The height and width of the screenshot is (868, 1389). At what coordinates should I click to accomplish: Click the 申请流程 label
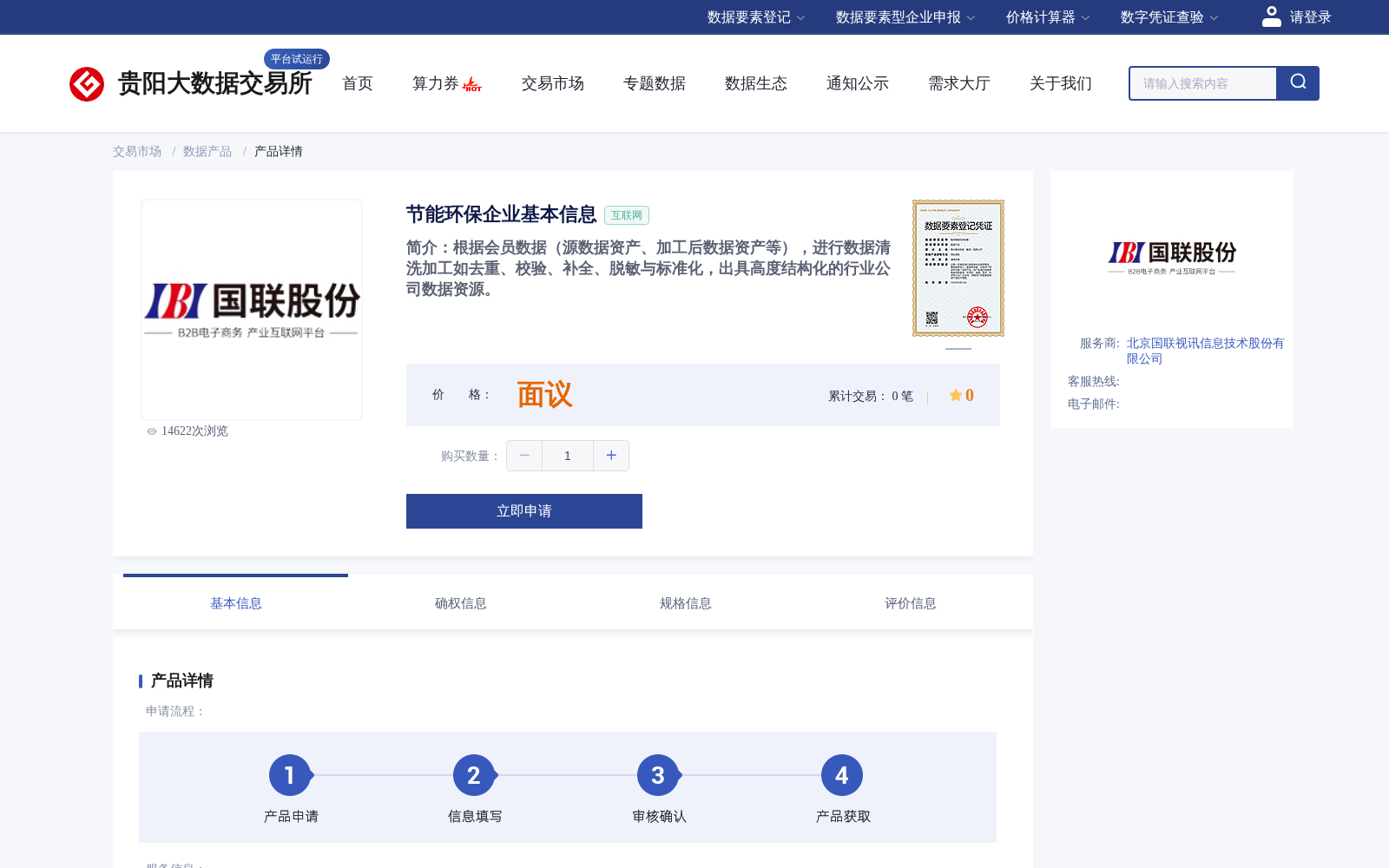point(175,712)
